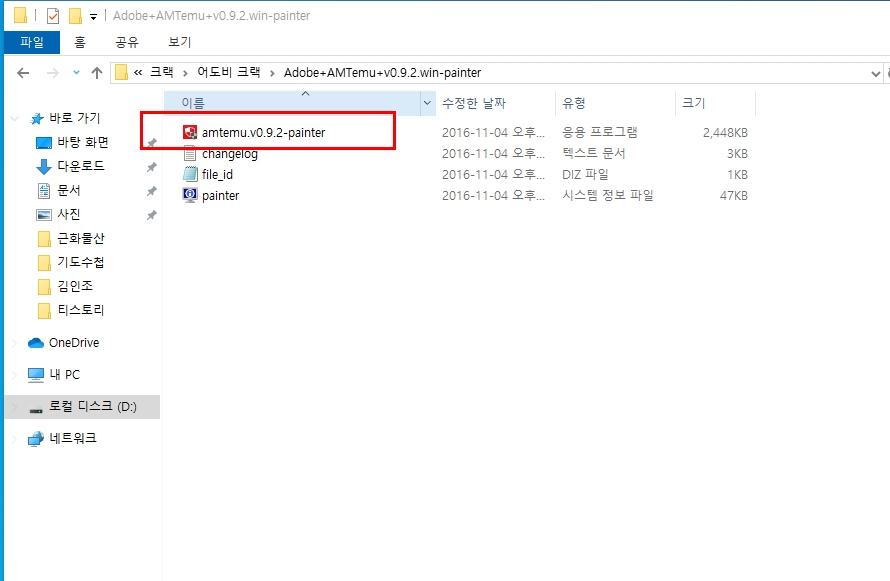
Task: Expand the 로컬 디스크 (D:) tree node
Action: [15, 407]
